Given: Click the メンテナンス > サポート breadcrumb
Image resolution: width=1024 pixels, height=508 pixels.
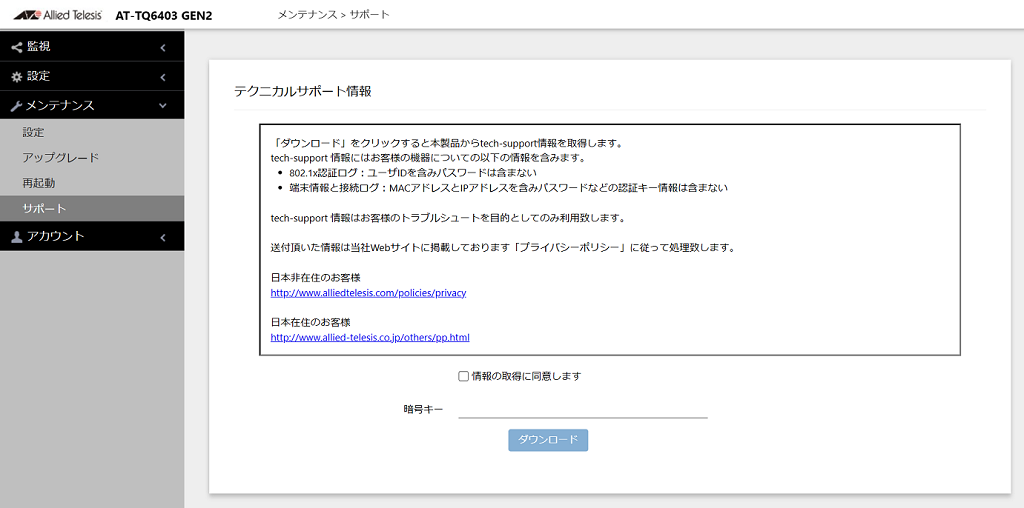Looking at the screenshot, I should [x=332, y=15].
